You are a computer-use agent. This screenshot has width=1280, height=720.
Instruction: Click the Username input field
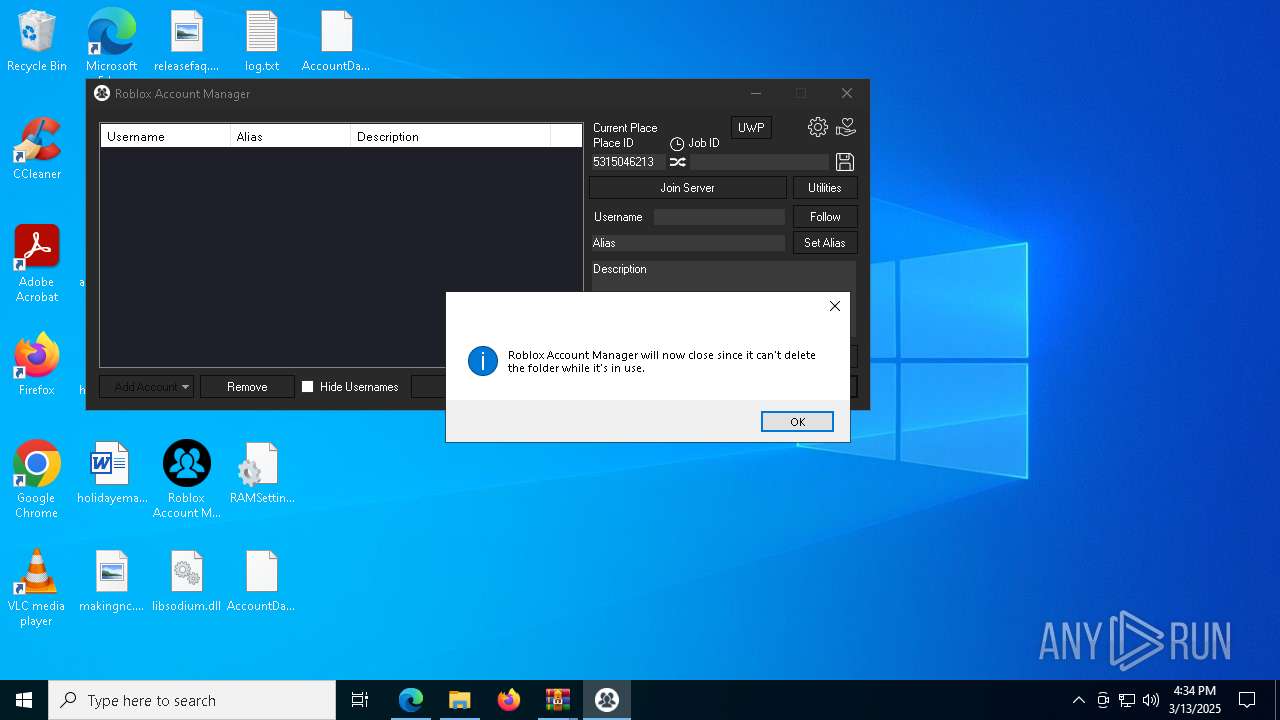(x=720, y=217)
